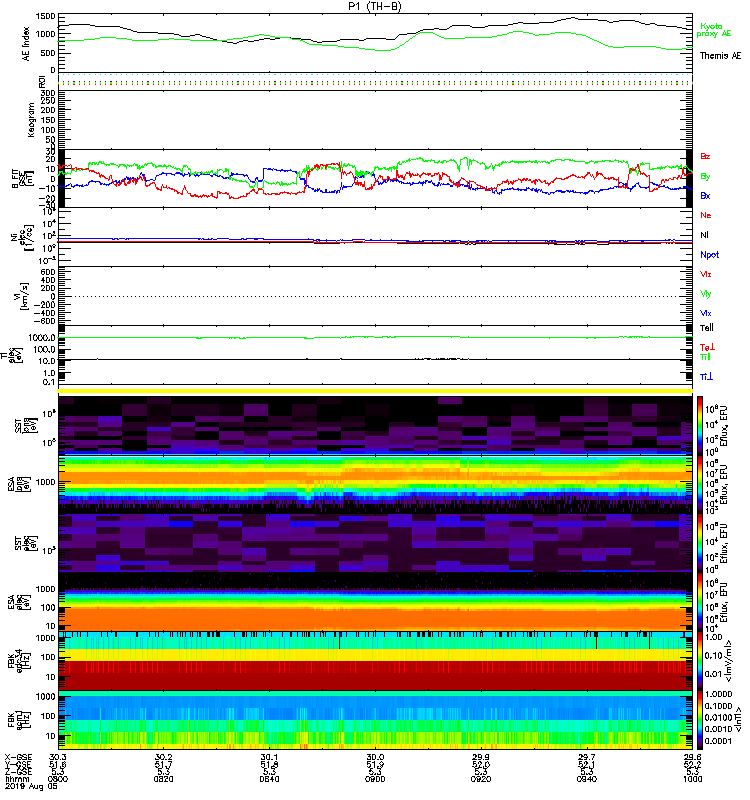This screenshot has height=800, width=750.
Task: Click the blue "Npot" legend label
Action: [710, 255]
